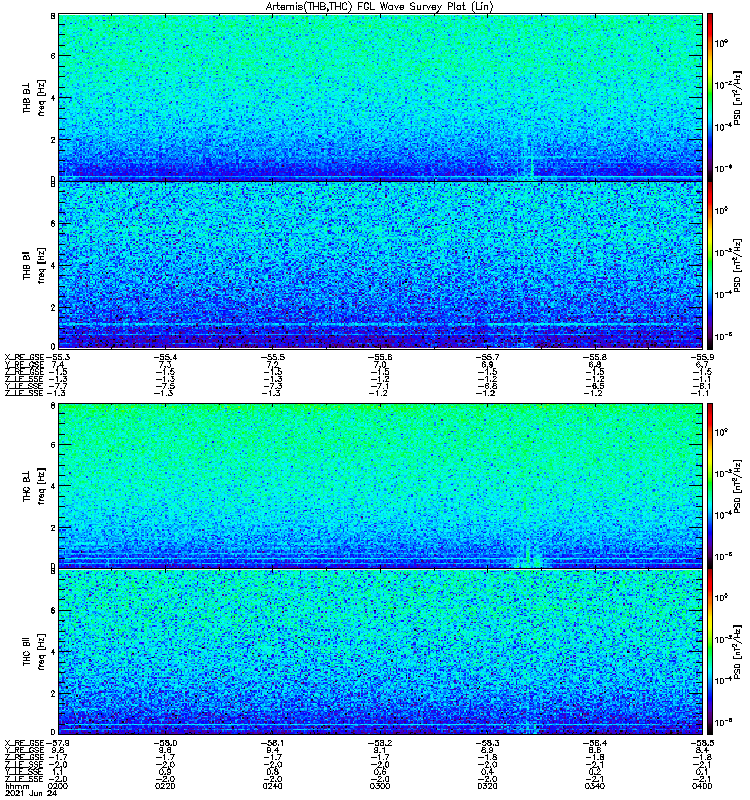
Task: Click the X_RE_GSE value '-58.2' under THC panels
Action: point(381,743)
